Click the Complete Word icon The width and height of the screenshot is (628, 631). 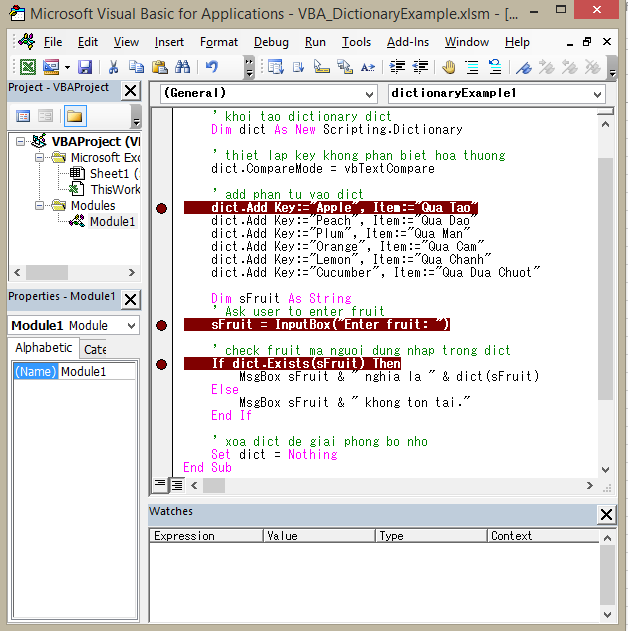pyautogui.click(x=368, y=67)
